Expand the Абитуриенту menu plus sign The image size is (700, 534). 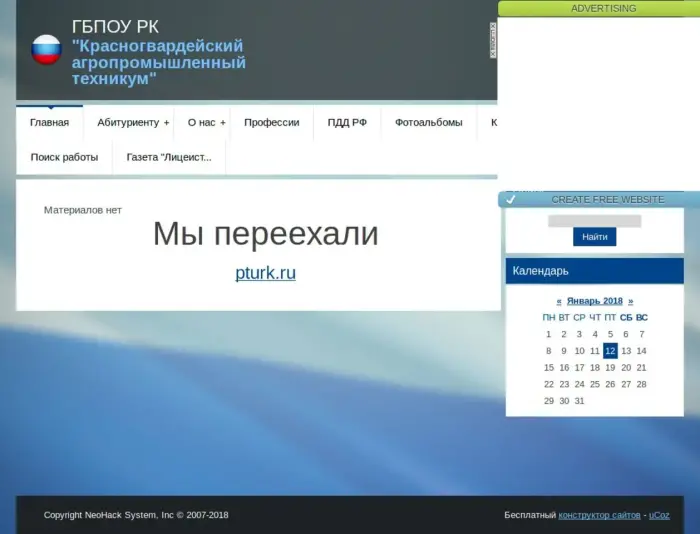[x=166, y=123]
